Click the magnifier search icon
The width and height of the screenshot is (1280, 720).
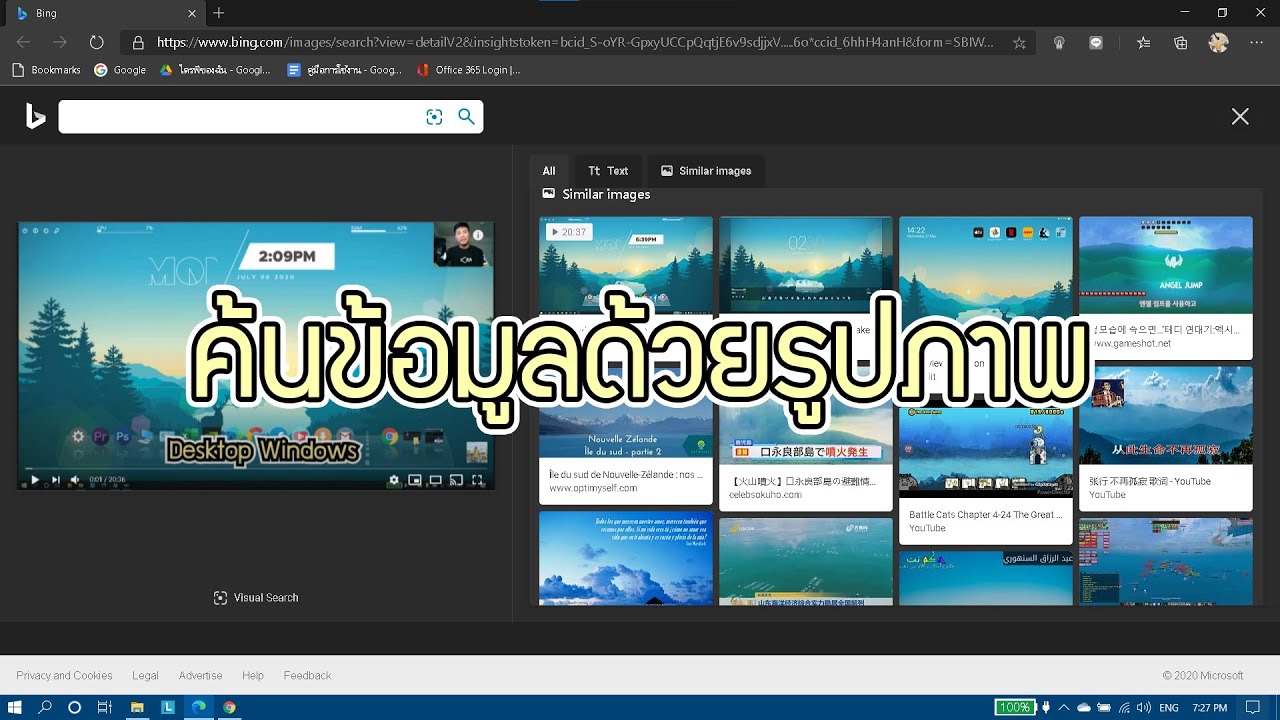[x=466, y=117]
